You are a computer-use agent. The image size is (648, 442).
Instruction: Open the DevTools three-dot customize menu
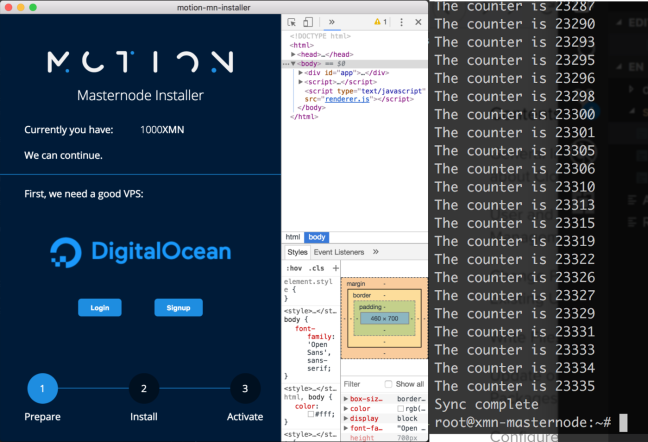[401, 22]
